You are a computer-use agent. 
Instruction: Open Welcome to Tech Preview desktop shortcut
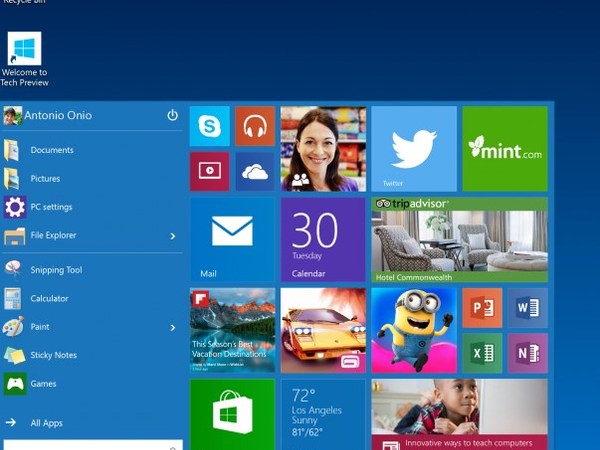tap(24, 59)
